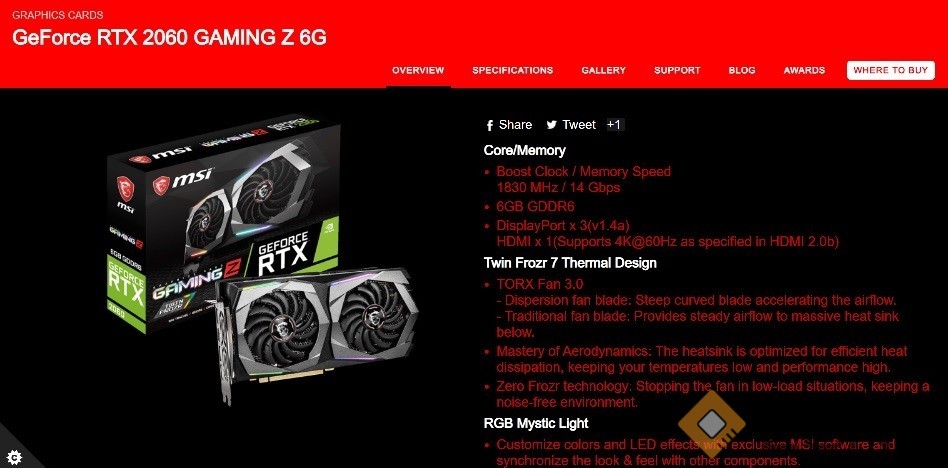Click the Facebook Share icon

tap(490, 125)
